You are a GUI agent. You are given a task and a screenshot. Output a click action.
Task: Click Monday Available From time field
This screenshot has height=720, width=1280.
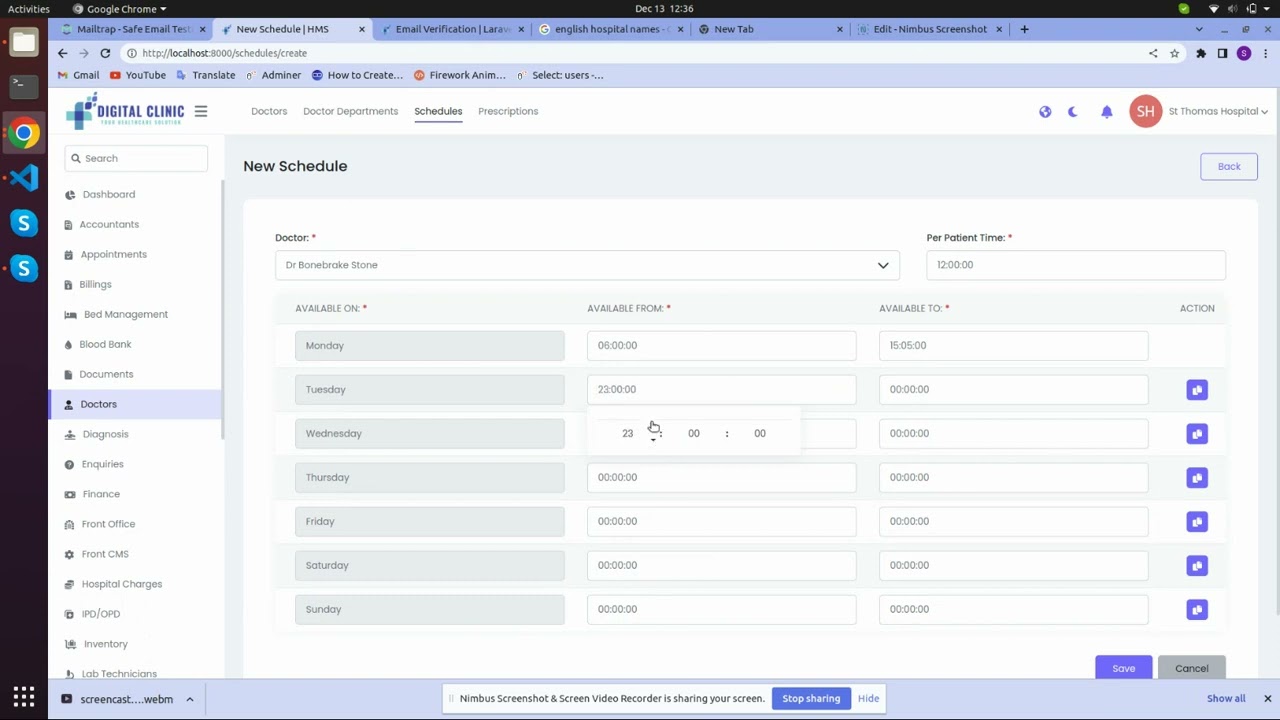721,345
